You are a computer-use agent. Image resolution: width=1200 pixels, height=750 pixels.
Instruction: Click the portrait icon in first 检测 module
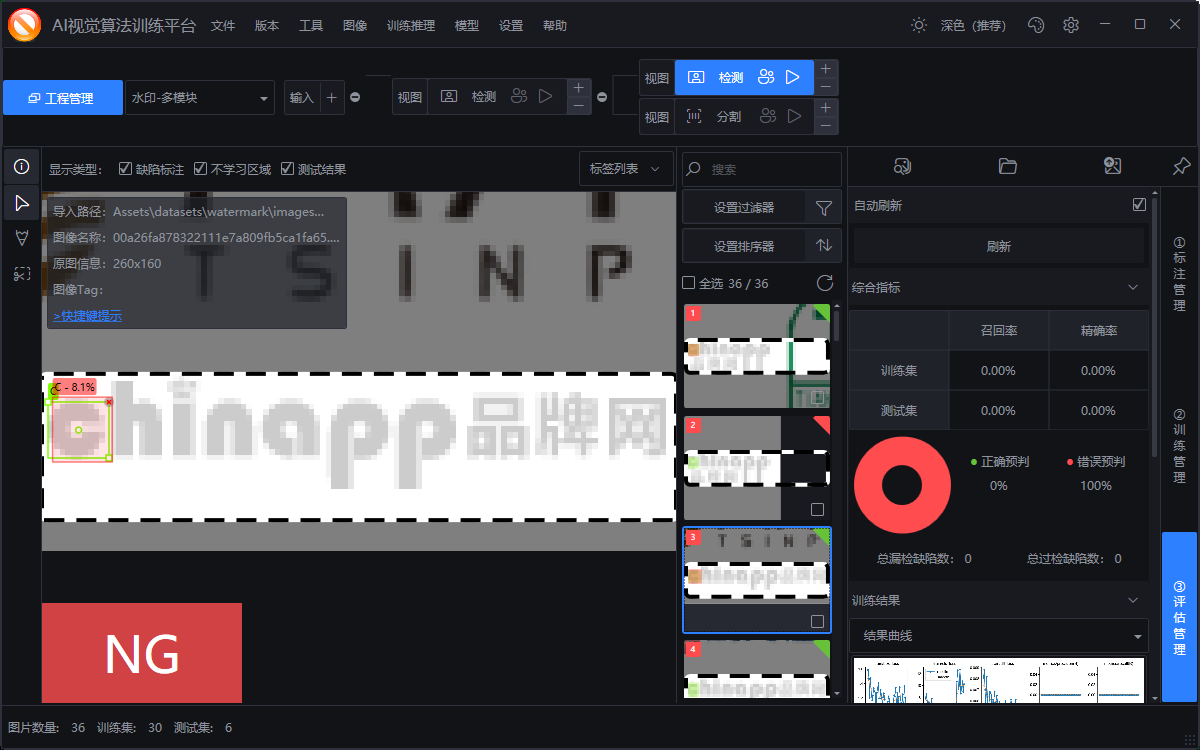click(x=449, y=97)
